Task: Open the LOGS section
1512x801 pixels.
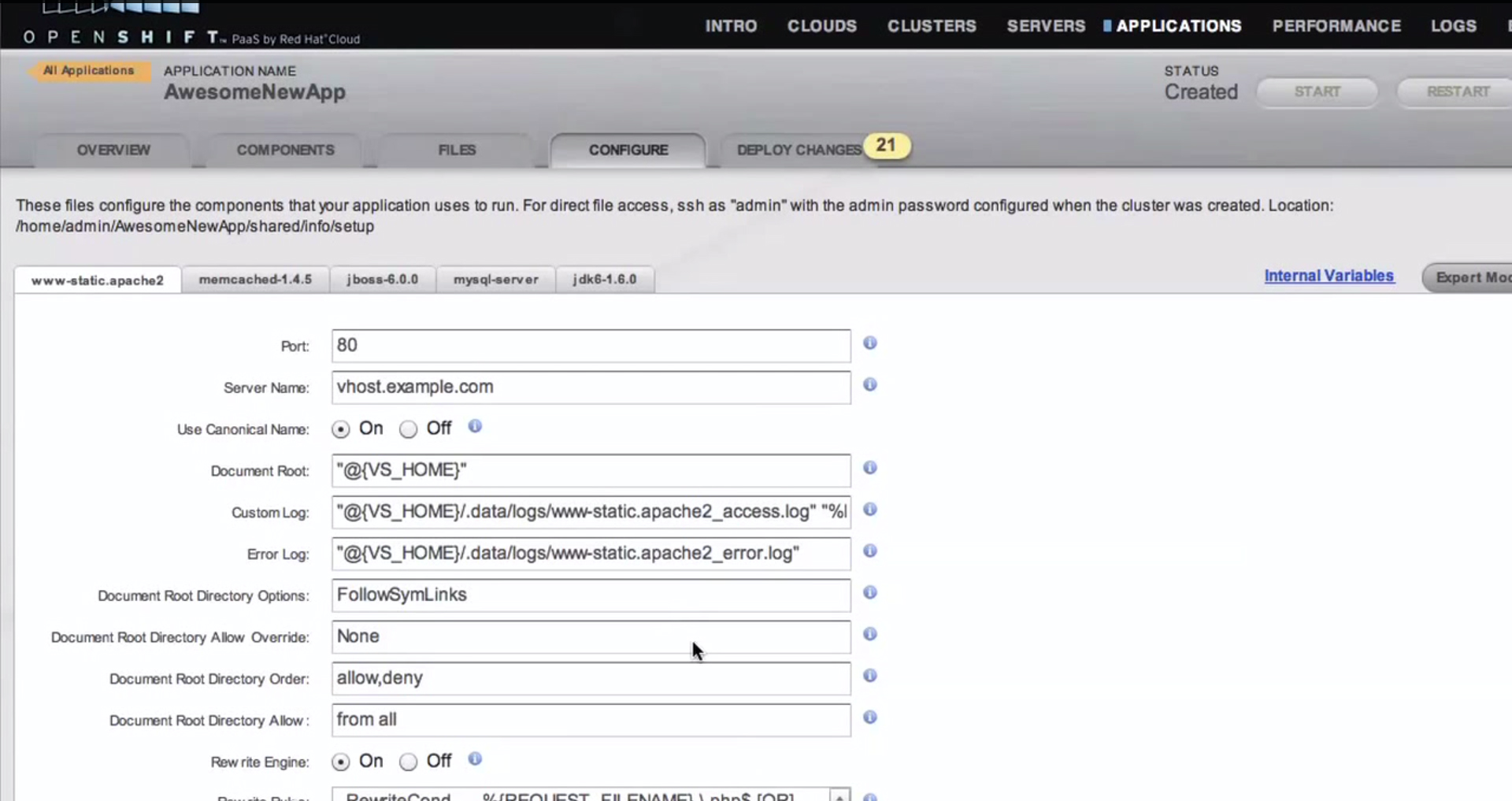Action: [x=1454, y=26]
